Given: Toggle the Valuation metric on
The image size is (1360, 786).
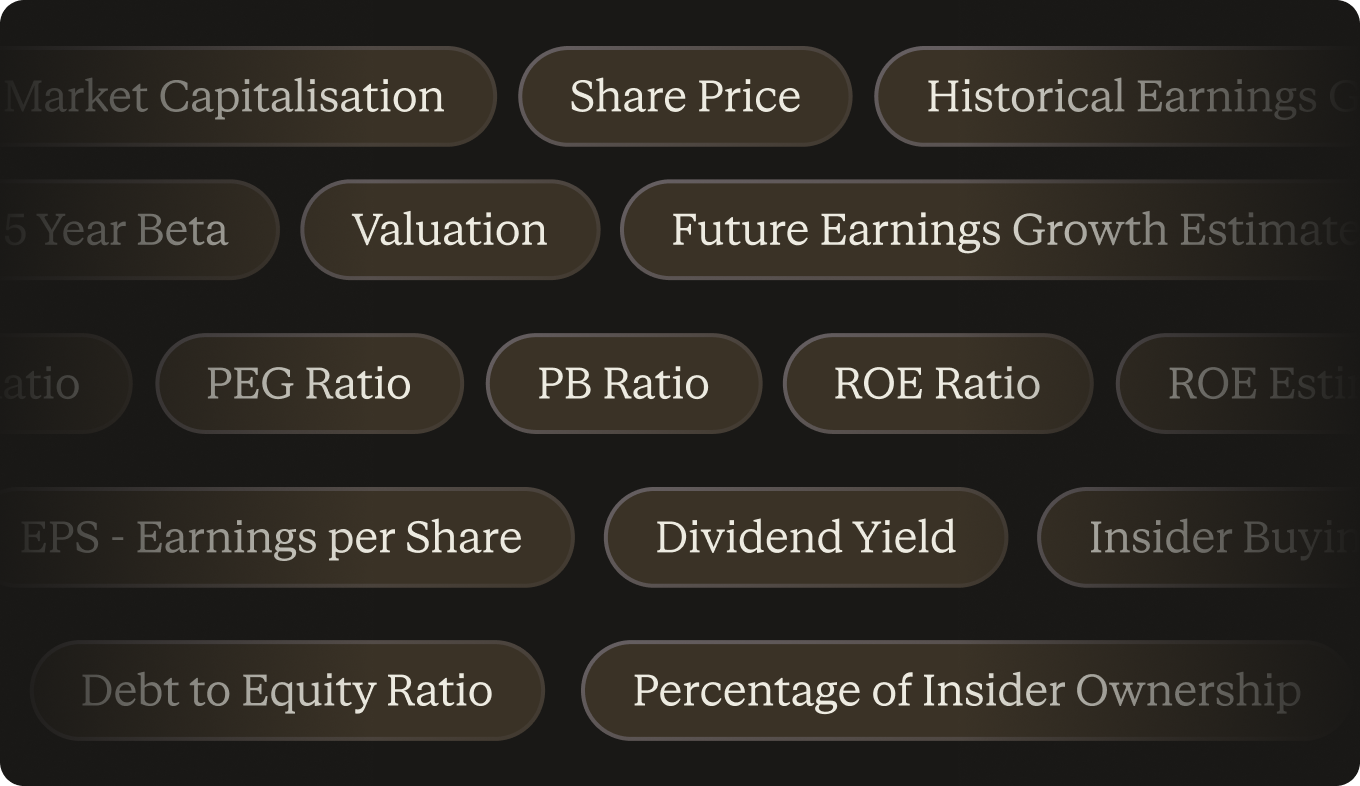Looking at the screenshot, I should click(450, 230).
